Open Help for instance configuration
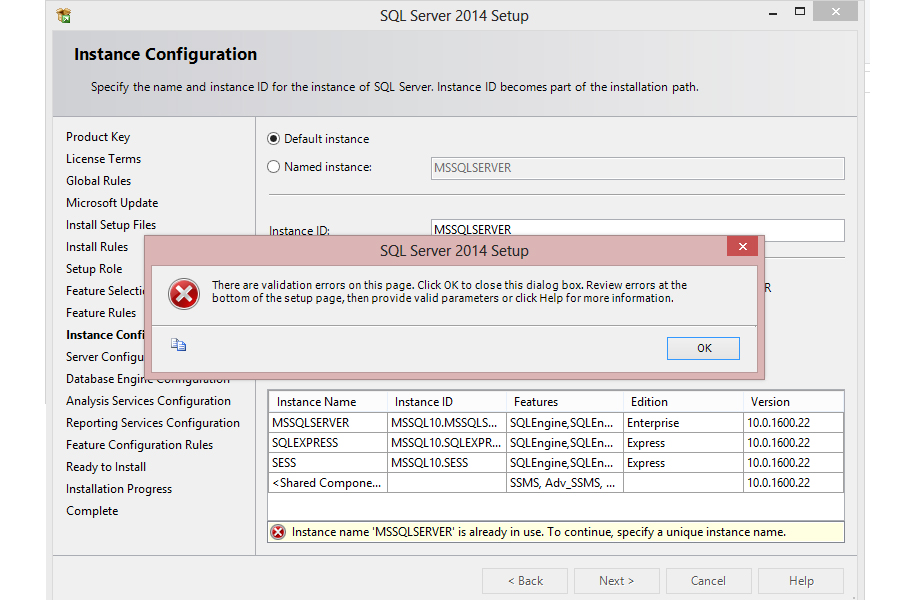900x600 pixels. [x=801, y=581]
